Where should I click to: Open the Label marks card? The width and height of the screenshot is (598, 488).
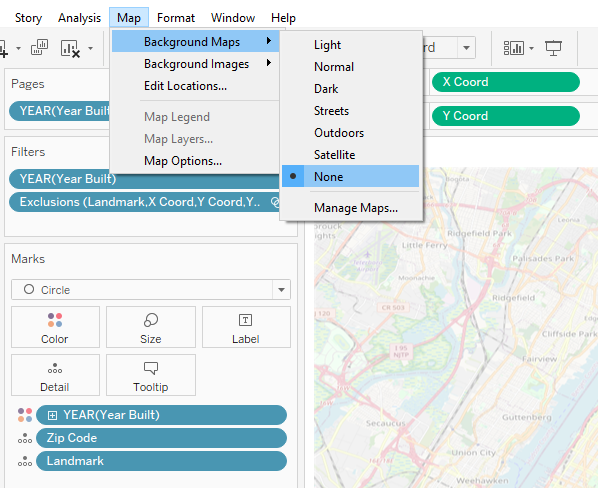click(x=246, y=327)
